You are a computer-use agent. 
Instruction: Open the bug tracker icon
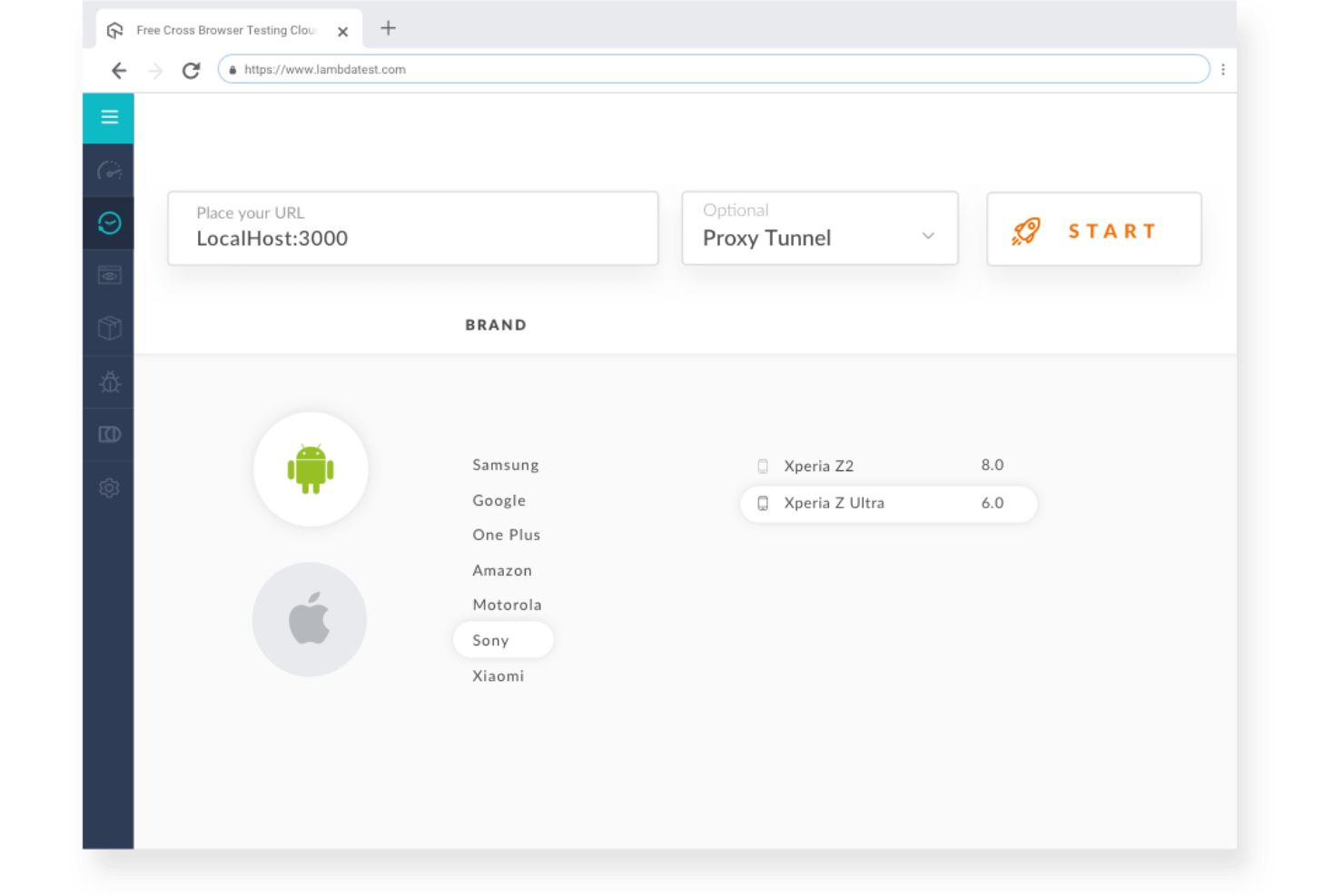click(x=108, y=381)
